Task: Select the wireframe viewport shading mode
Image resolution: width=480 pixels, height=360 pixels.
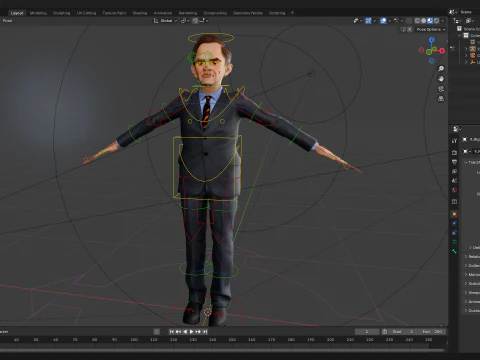Action: click(417, 21)
